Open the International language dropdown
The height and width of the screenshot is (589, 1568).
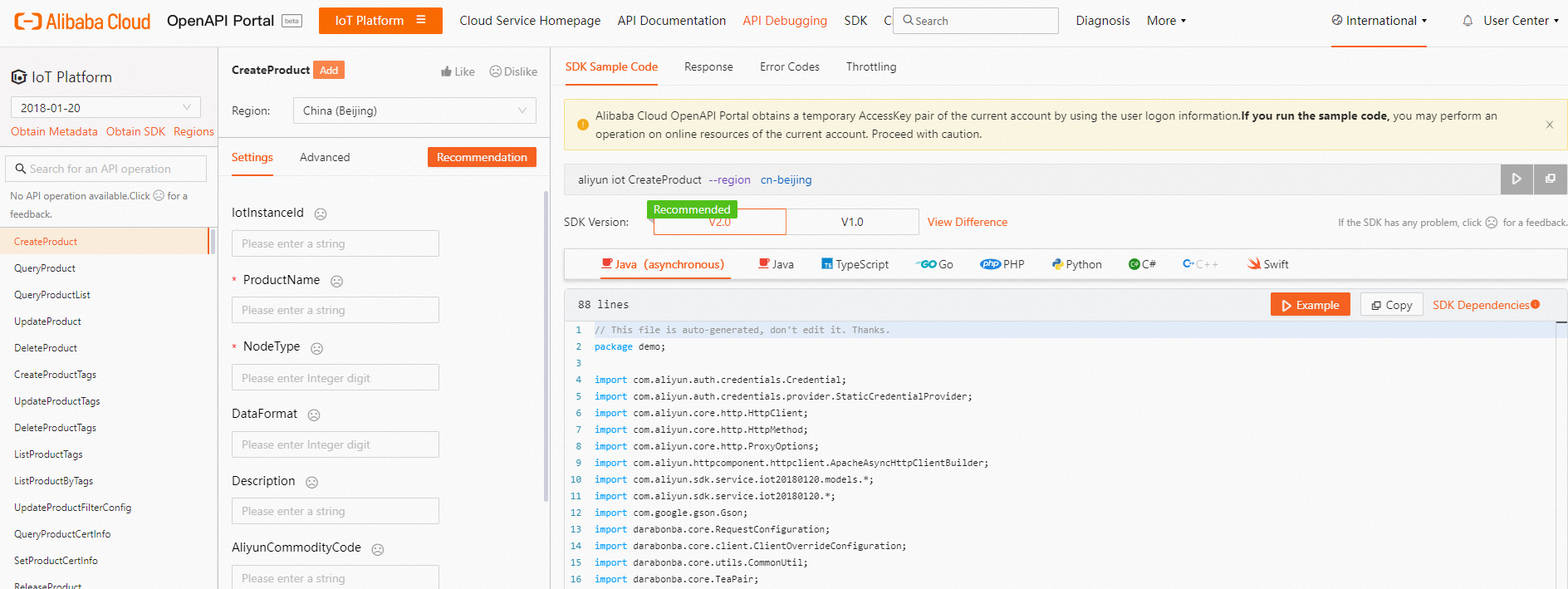1379,21
